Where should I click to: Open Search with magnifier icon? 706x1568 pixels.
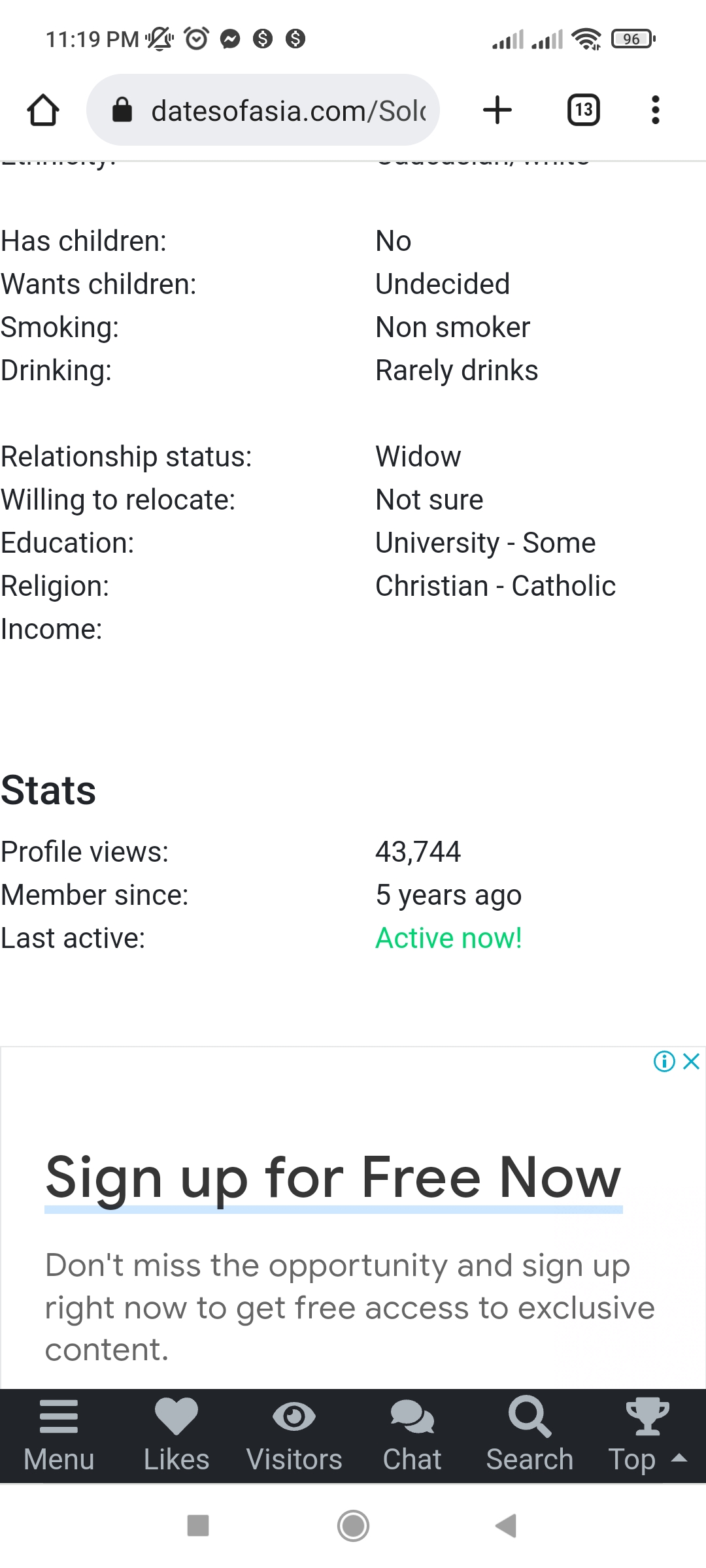529,1436
